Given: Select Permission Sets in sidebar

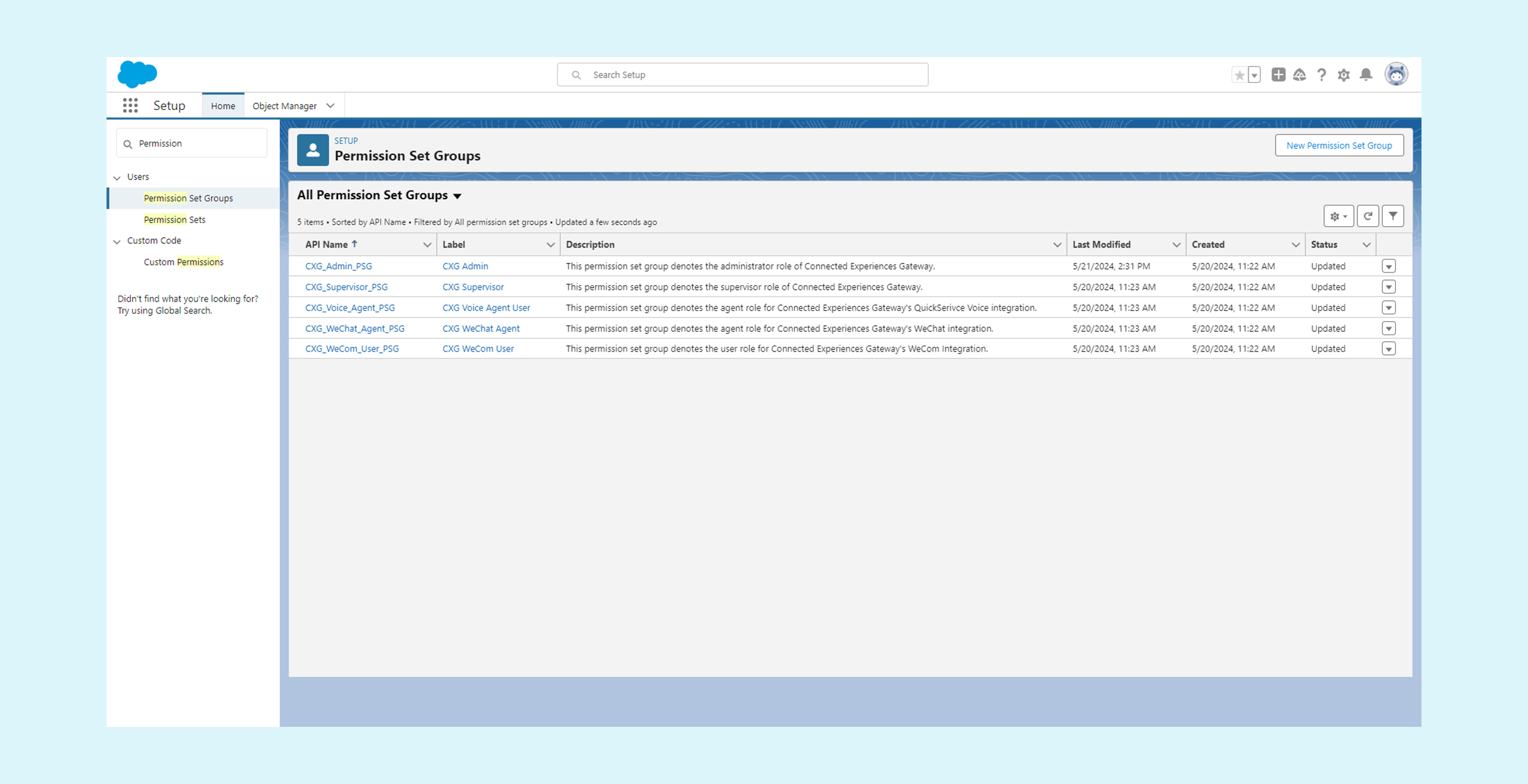Looking at the screenshot, I should [x=174, y=219].
